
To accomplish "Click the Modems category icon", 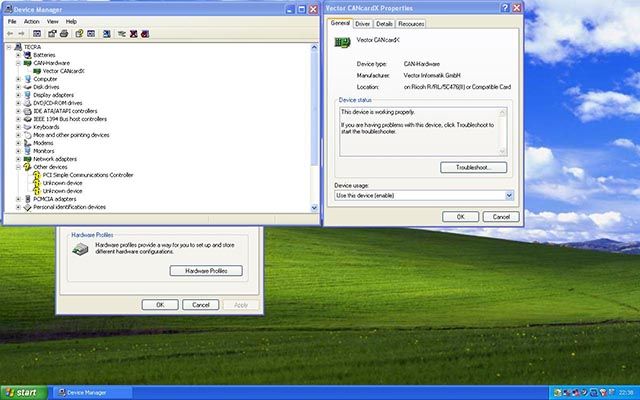I will 27,143.
